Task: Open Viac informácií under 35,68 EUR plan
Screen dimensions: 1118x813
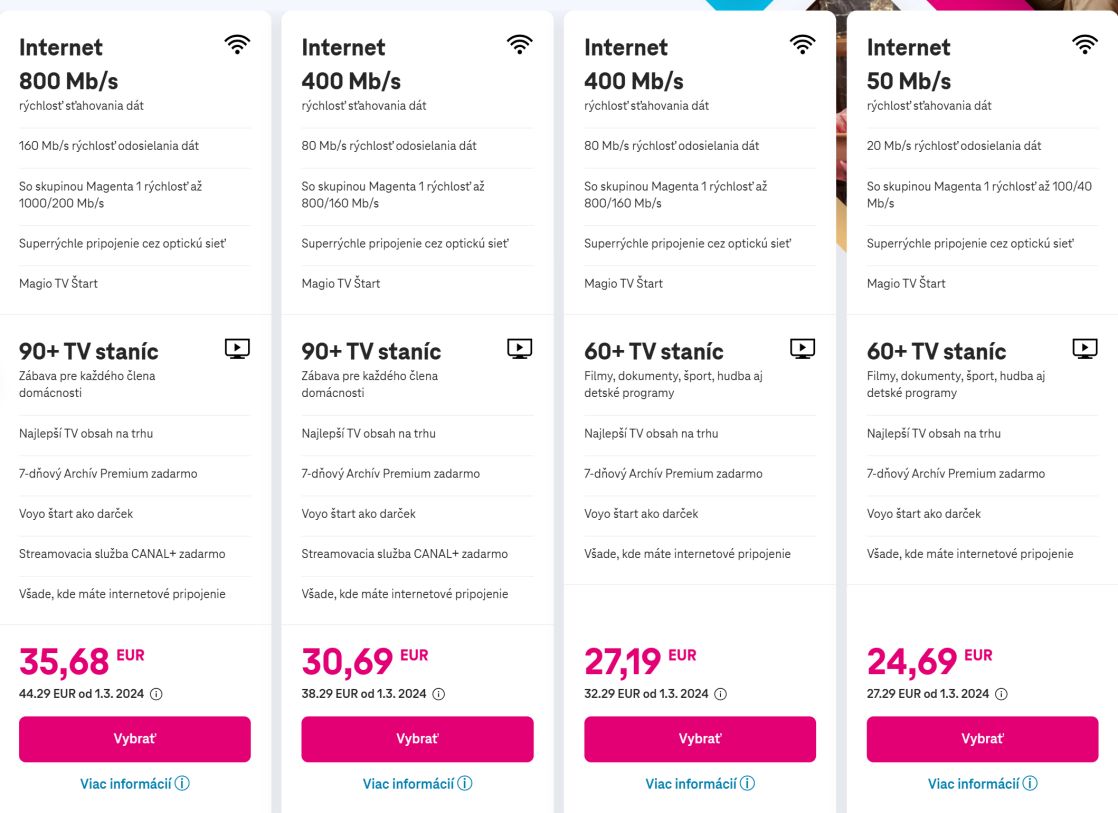Action: click(134, 784)
